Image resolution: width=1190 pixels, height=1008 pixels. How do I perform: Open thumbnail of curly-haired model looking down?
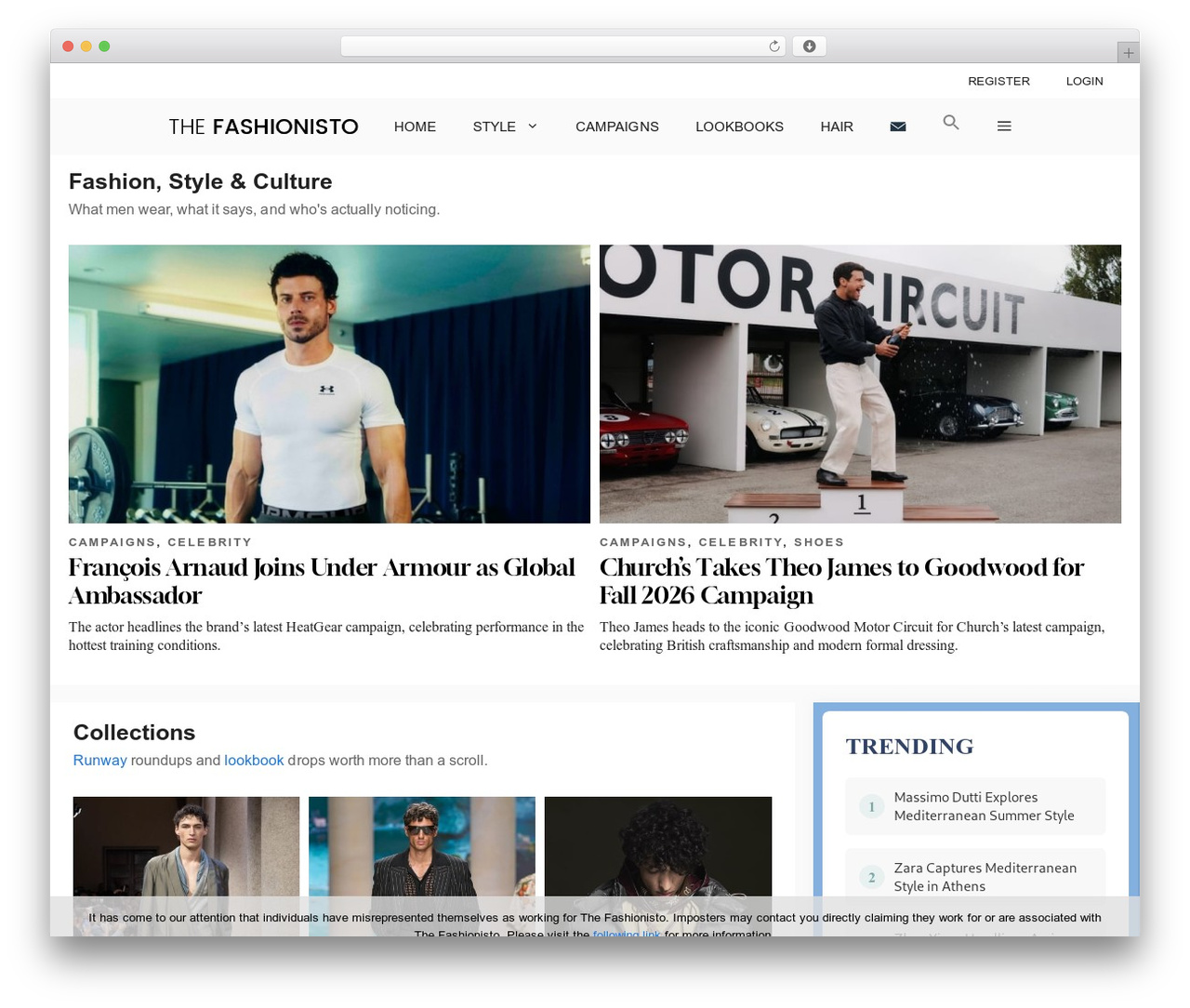tap(658, 866)
